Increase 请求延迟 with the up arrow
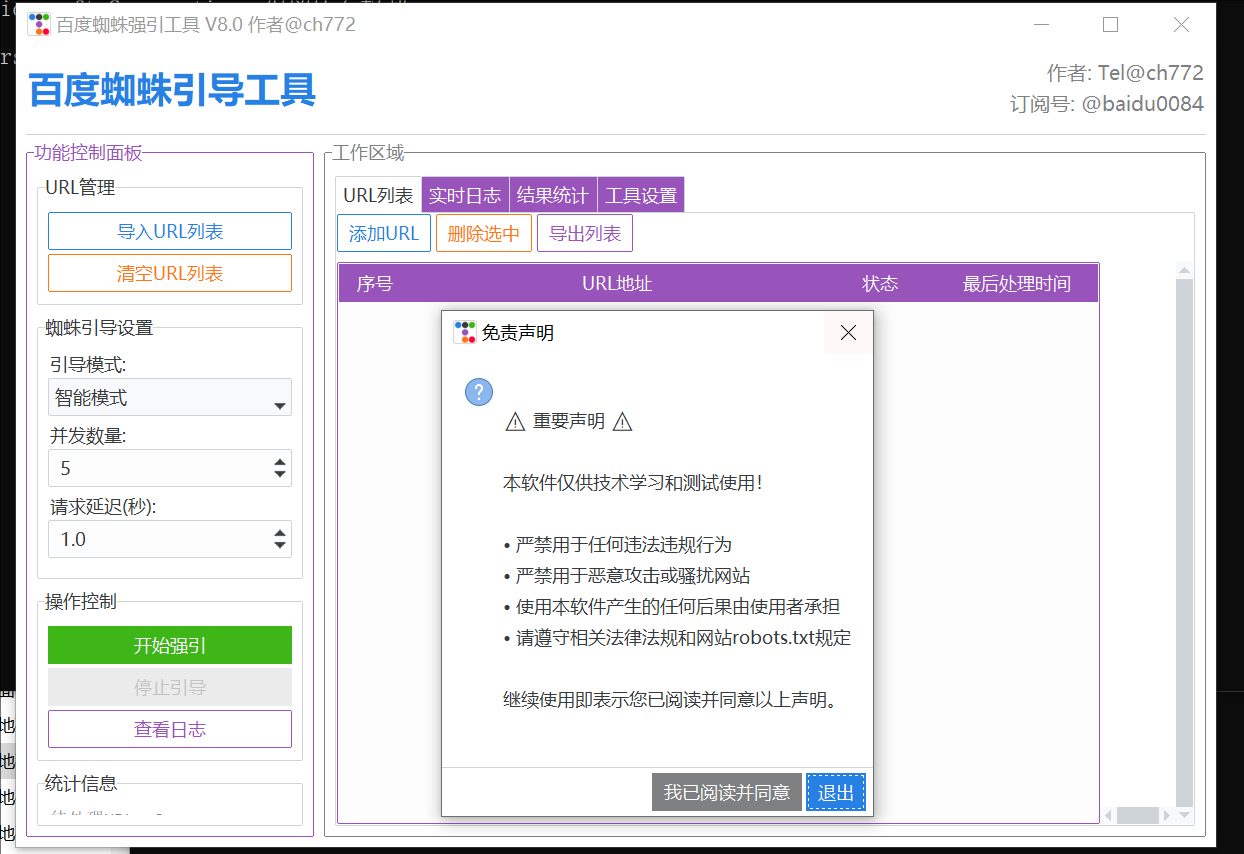The image size is (1244, 854). 280,532
